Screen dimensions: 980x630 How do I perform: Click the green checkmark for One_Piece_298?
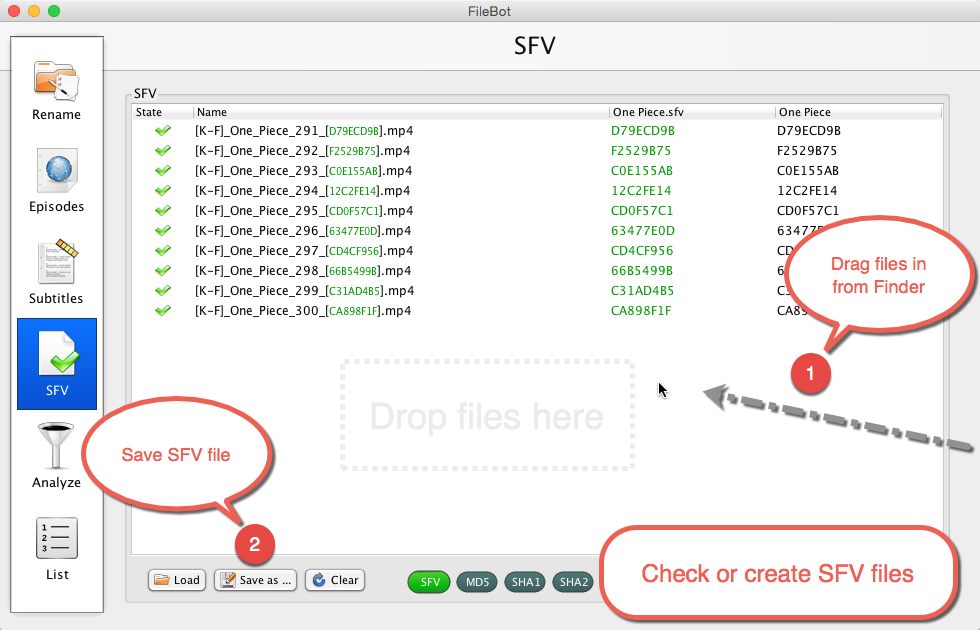[x=163, y=271]
